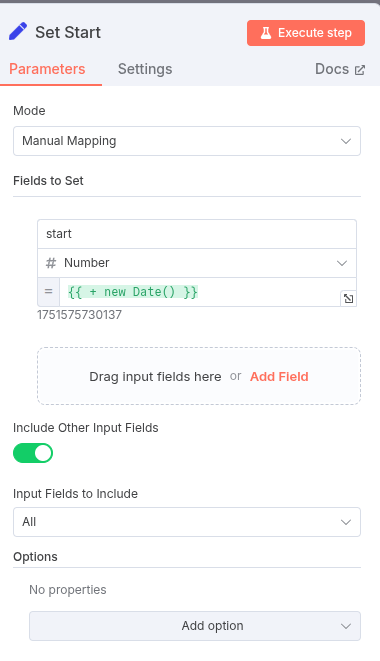Click the Set Start node title
The height and width of the screenshot is (661, 380).
coord(68,32)
